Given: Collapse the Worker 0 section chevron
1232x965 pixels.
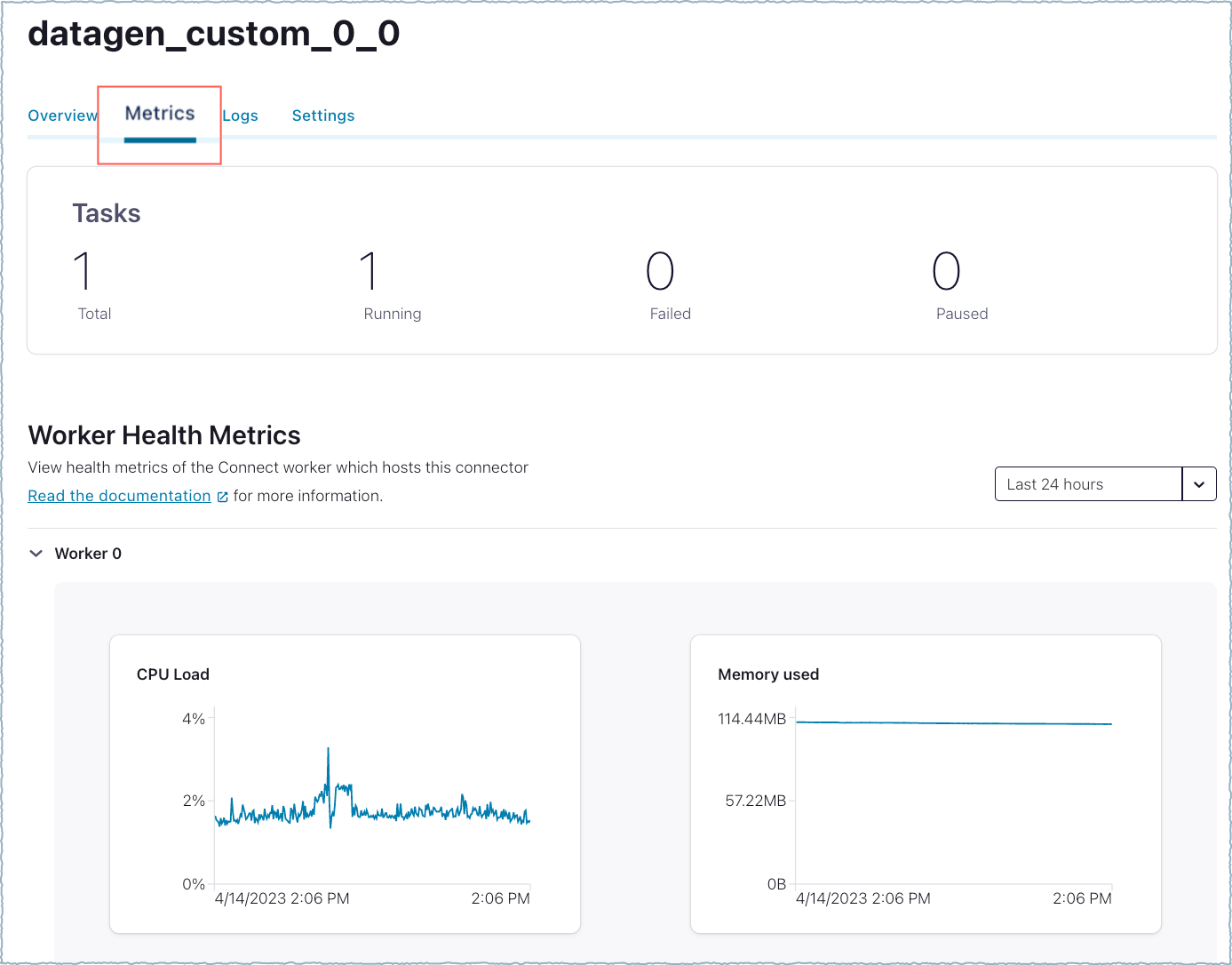Looking at the screenshot, I should 36,553.
